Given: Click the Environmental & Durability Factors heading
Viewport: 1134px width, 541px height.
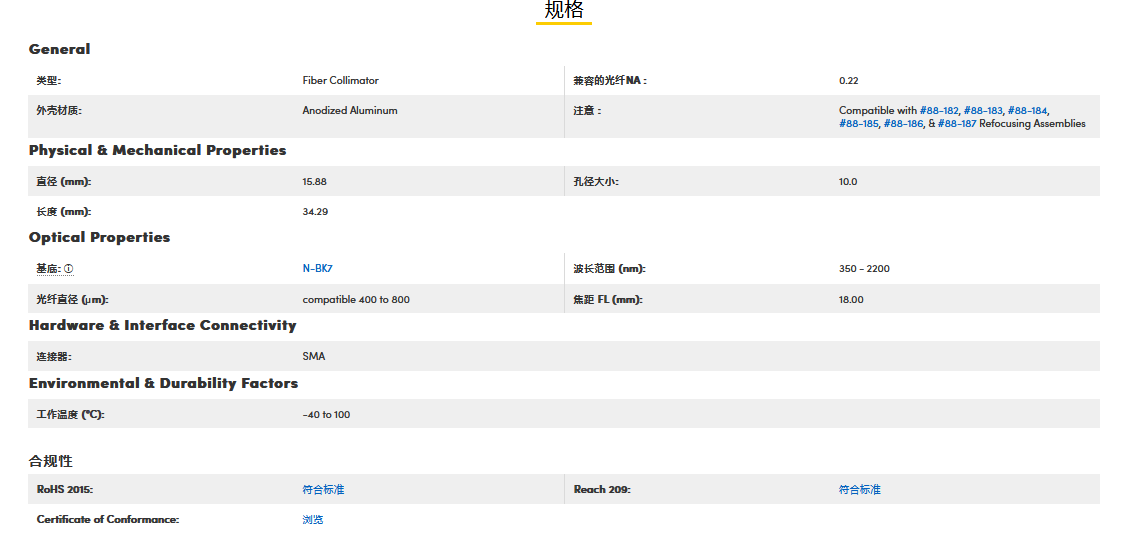Looking at the screenshot, I should 163,383.
